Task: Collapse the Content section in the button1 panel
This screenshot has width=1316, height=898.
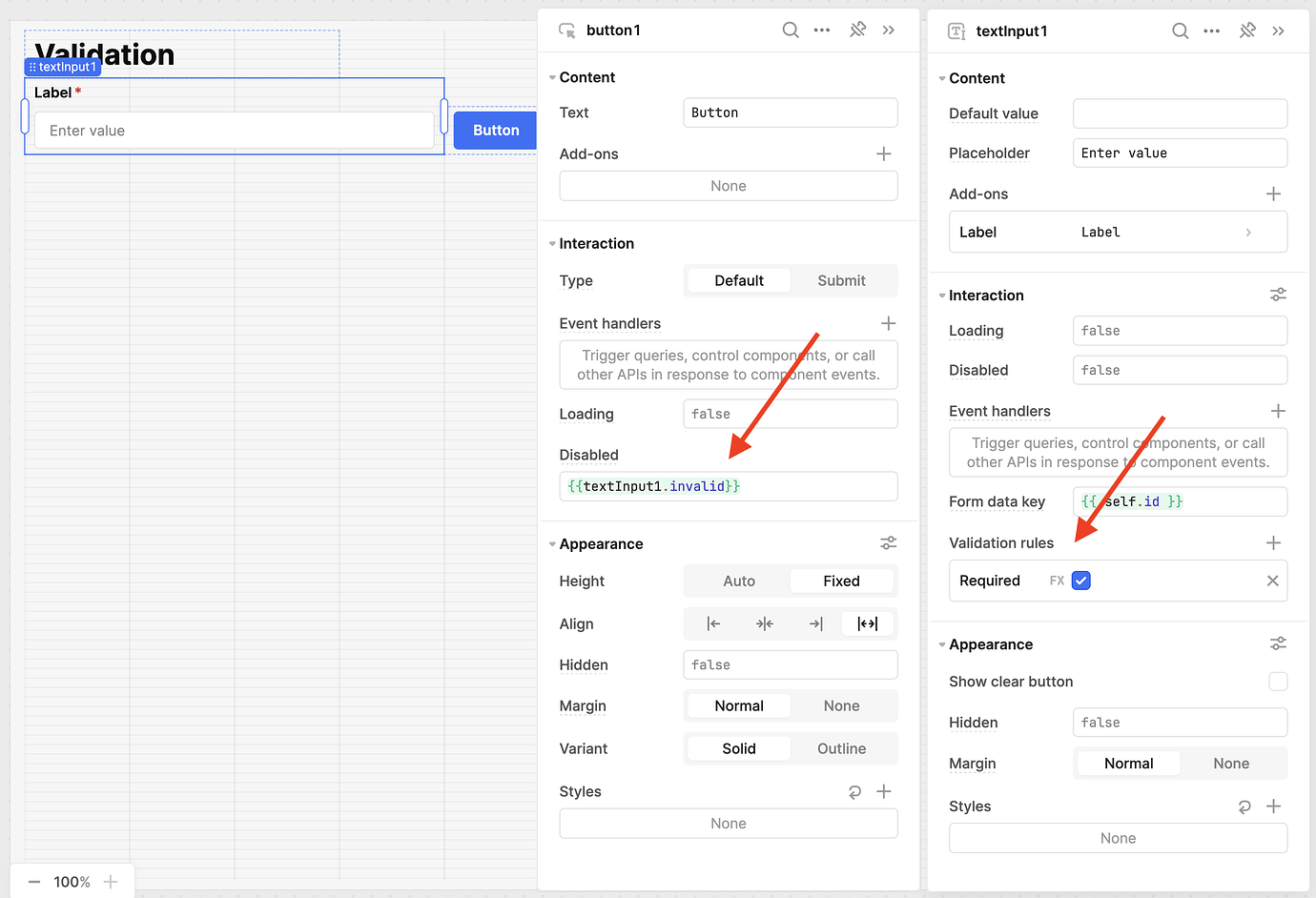Action: 551,76
